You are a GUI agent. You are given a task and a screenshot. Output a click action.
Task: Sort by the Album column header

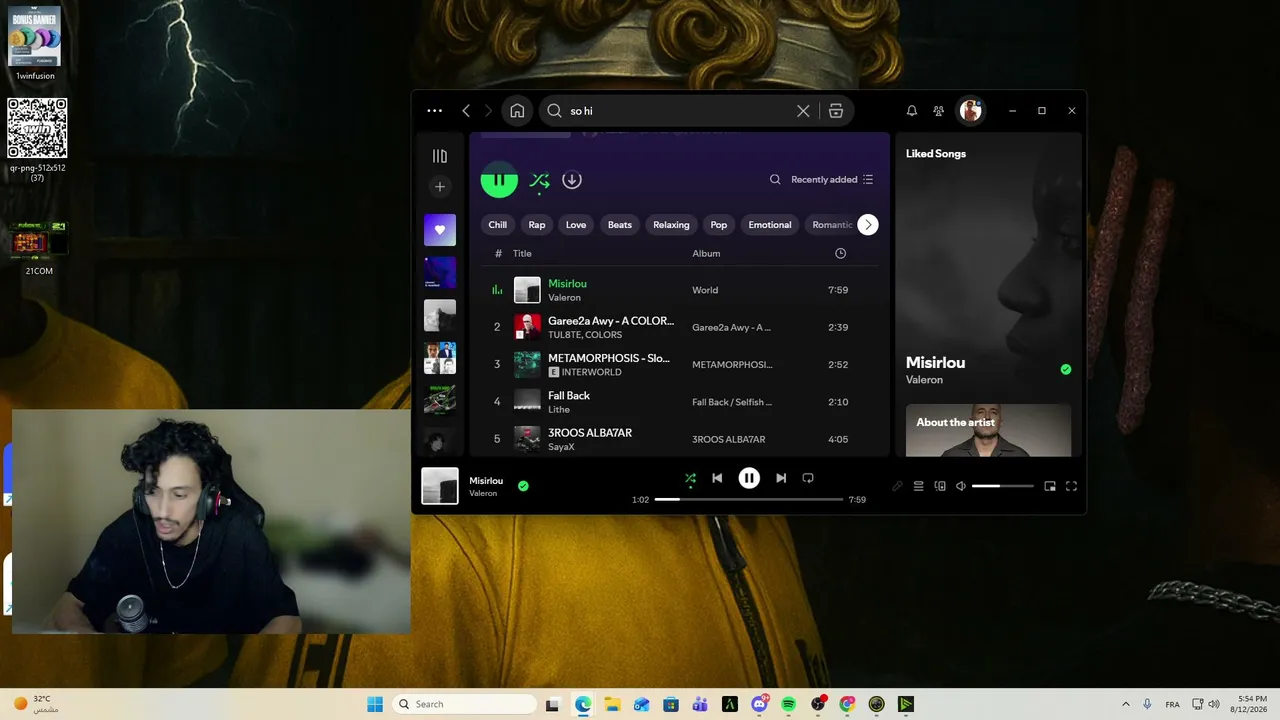pos(706,254)
